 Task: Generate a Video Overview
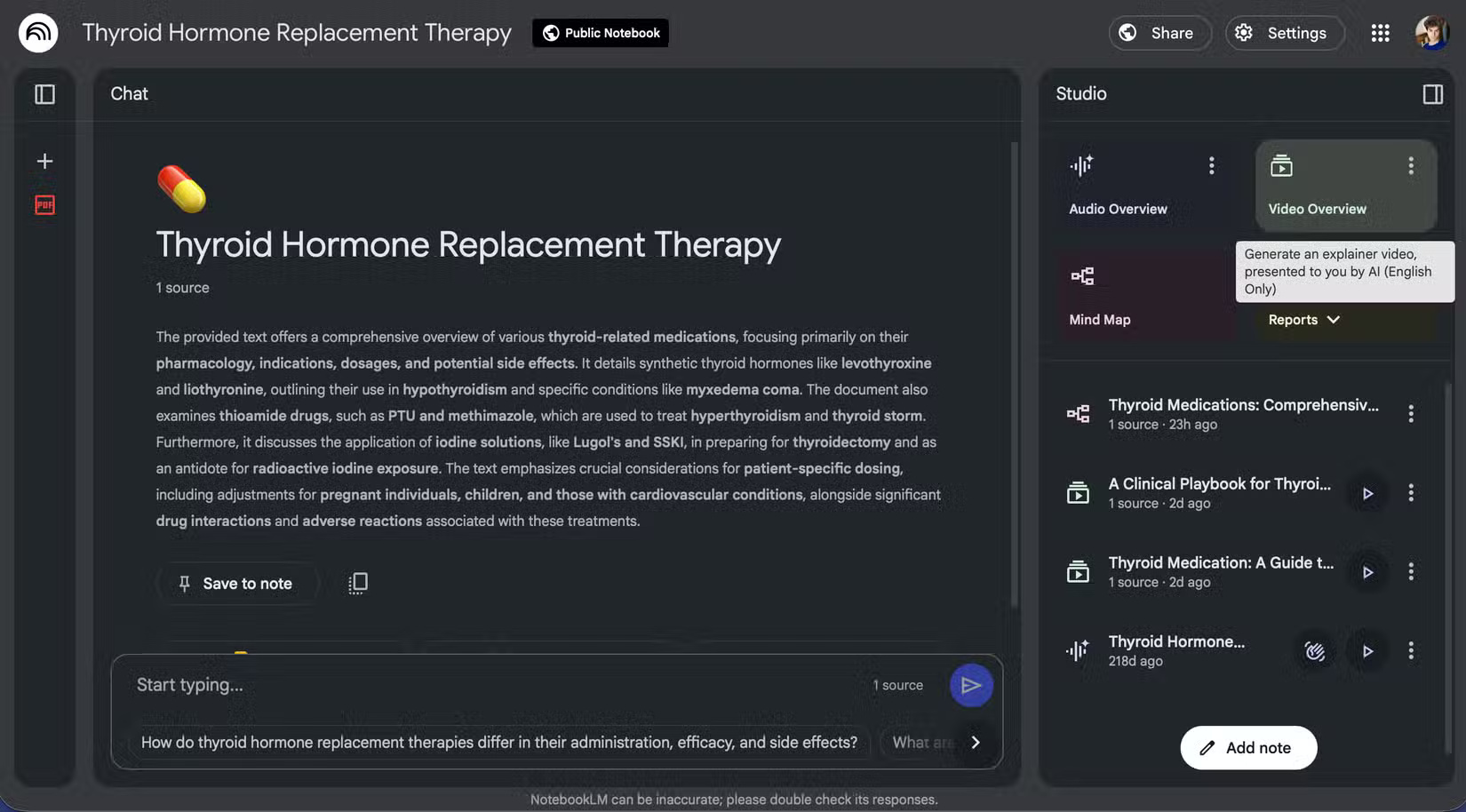[1318, 185]
